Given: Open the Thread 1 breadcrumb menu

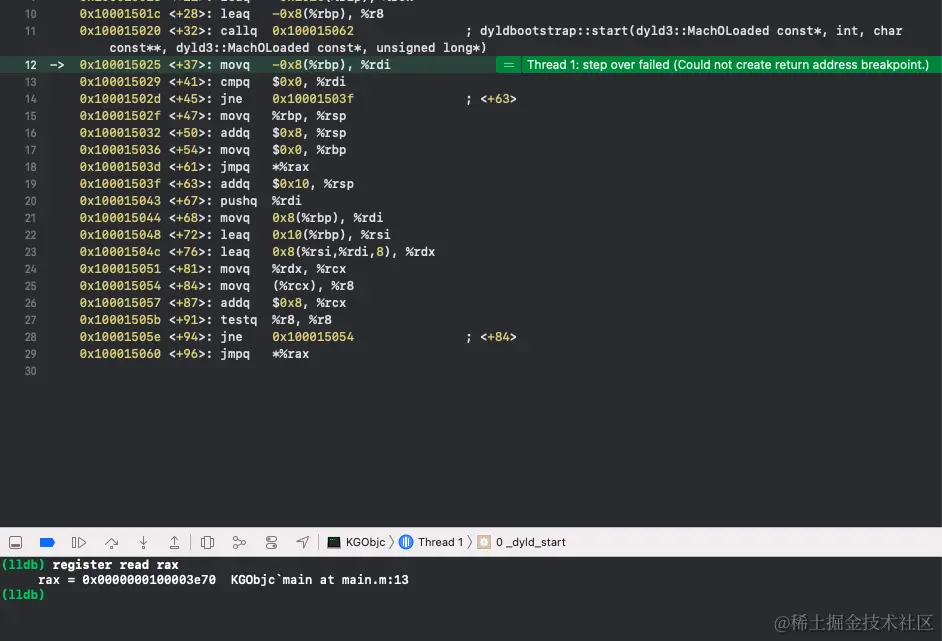Looking at the screenshot, I should tap(431, 542).
